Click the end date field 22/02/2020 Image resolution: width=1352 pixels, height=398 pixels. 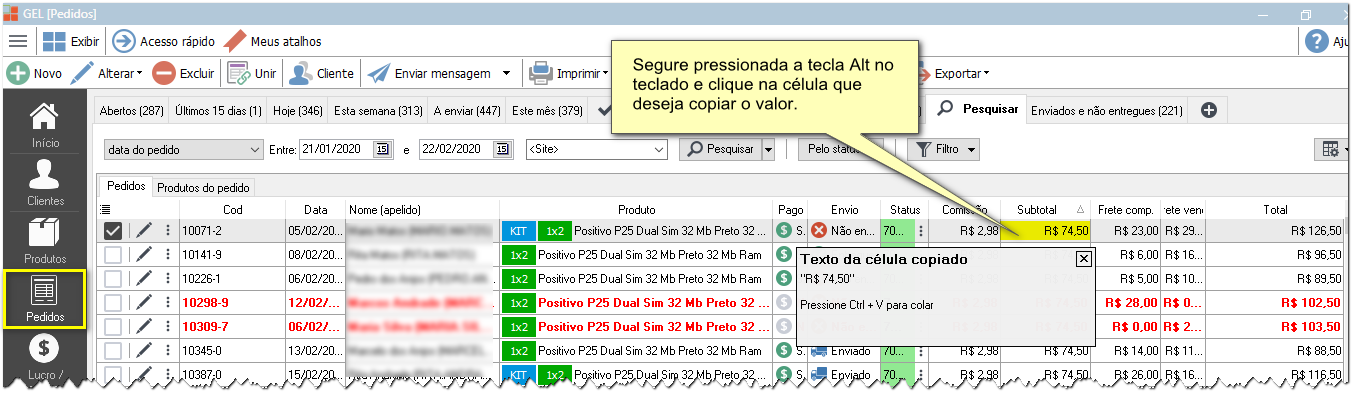(x=455, y=149)
